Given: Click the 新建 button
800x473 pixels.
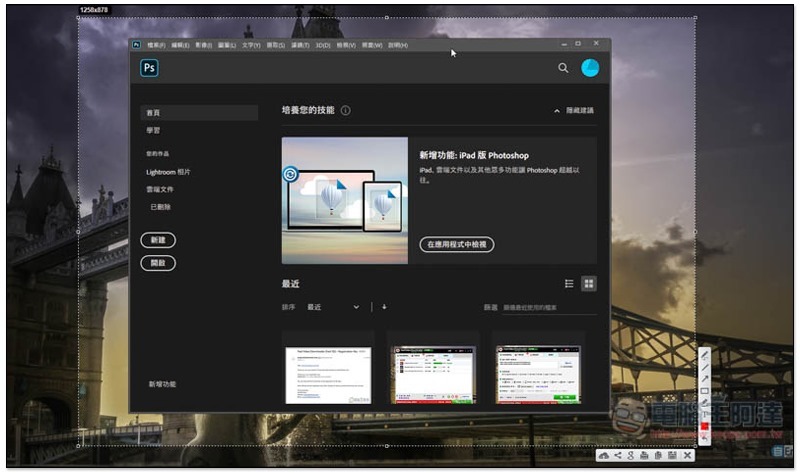Looking at the screenshot, I should (158, 240).
